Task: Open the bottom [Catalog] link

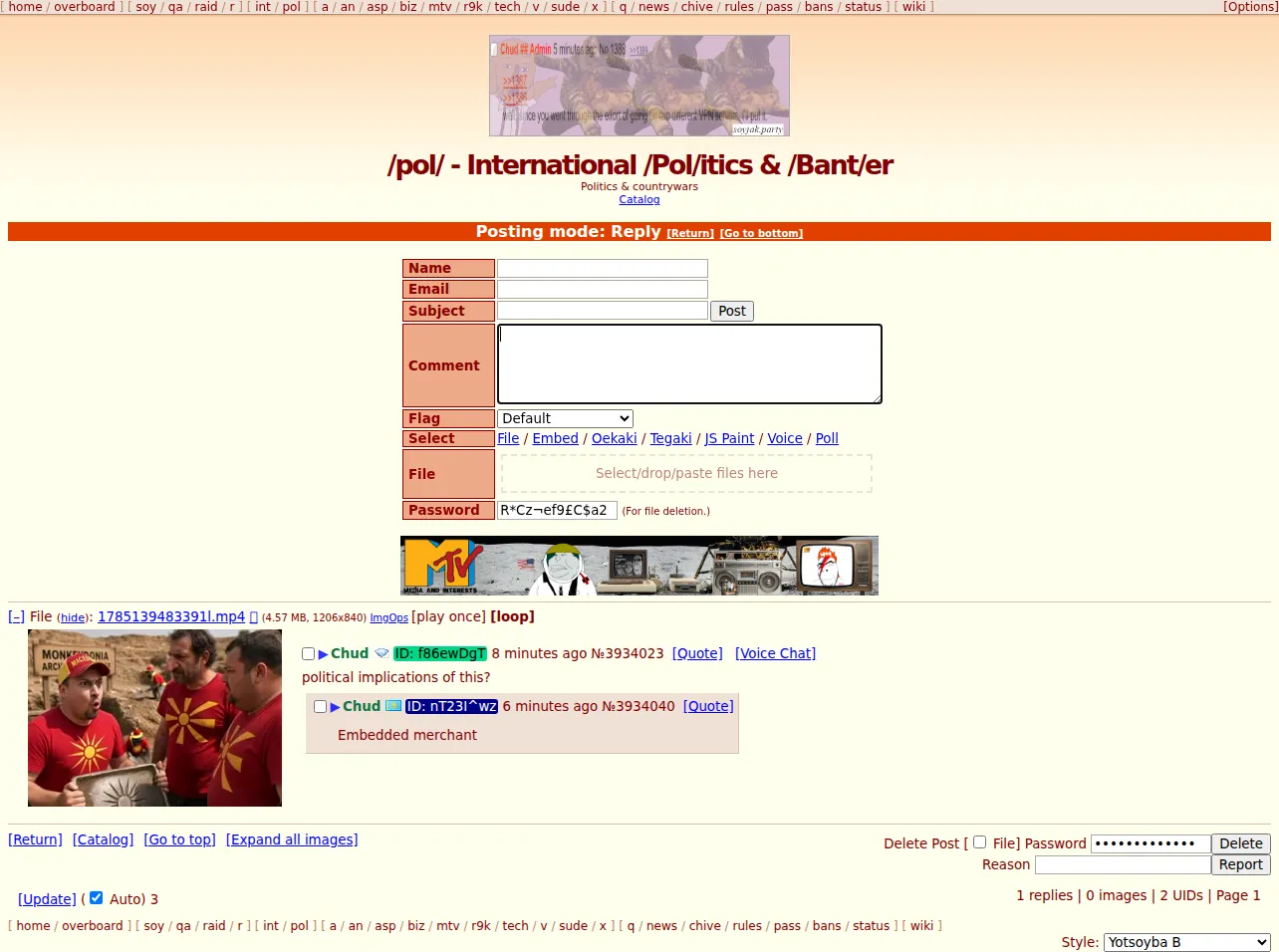Action: [x=103, y=840]
